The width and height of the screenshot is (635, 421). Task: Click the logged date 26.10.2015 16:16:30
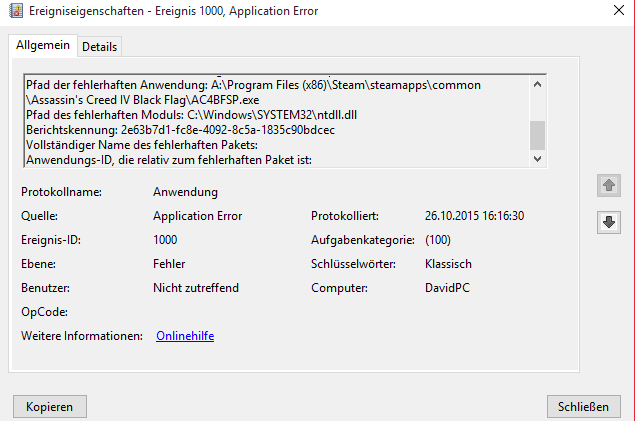pyautogui.click(x=474, y=216)
